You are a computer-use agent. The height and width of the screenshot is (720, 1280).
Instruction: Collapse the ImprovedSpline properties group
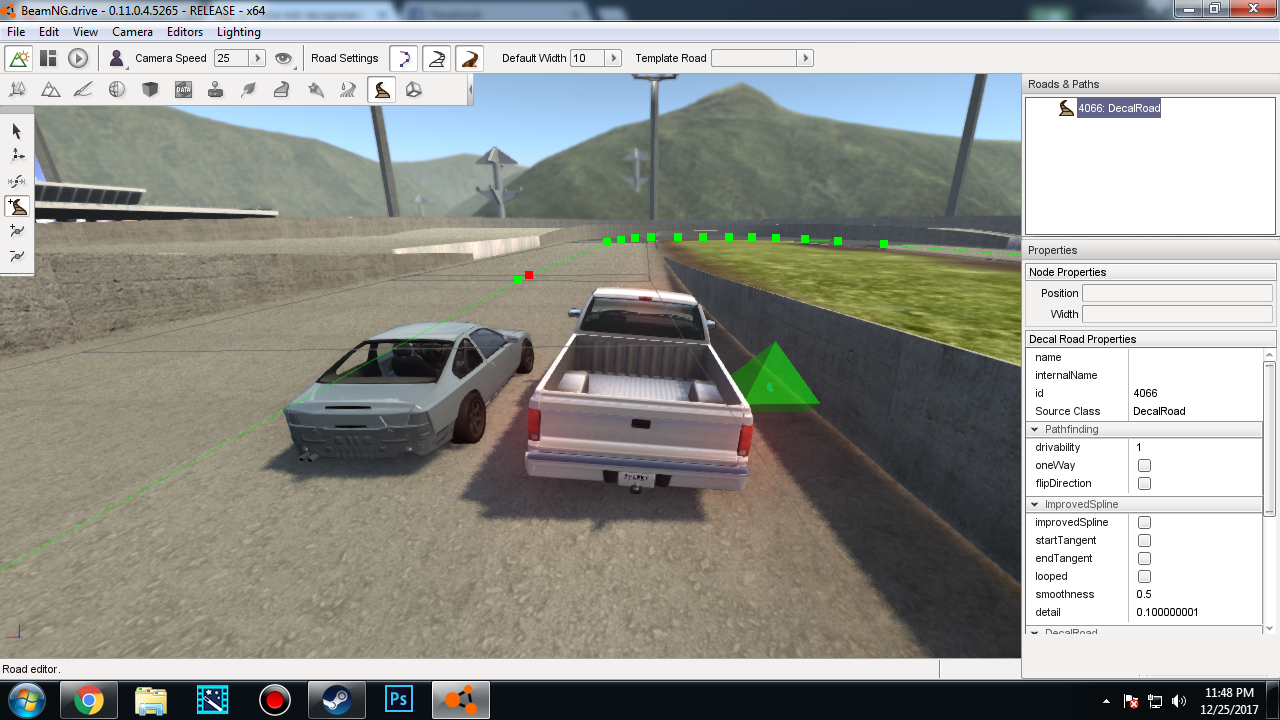[1035, 504]
